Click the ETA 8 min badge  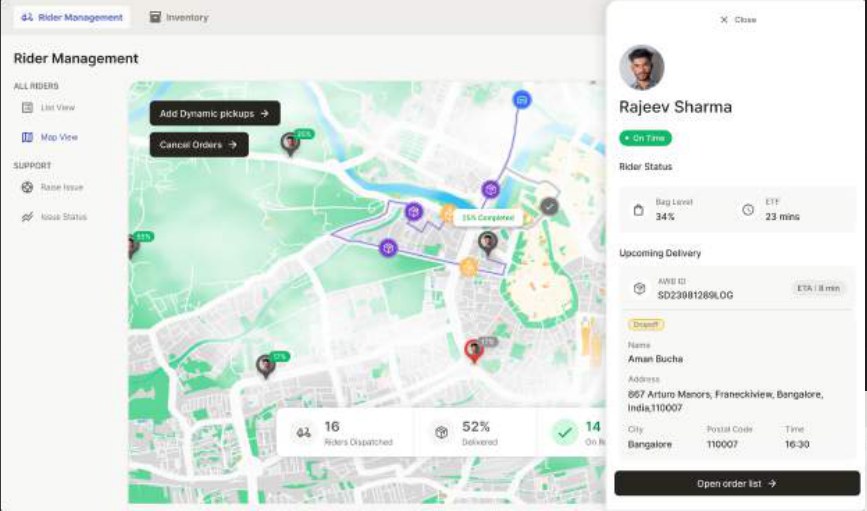coord(818,288)
